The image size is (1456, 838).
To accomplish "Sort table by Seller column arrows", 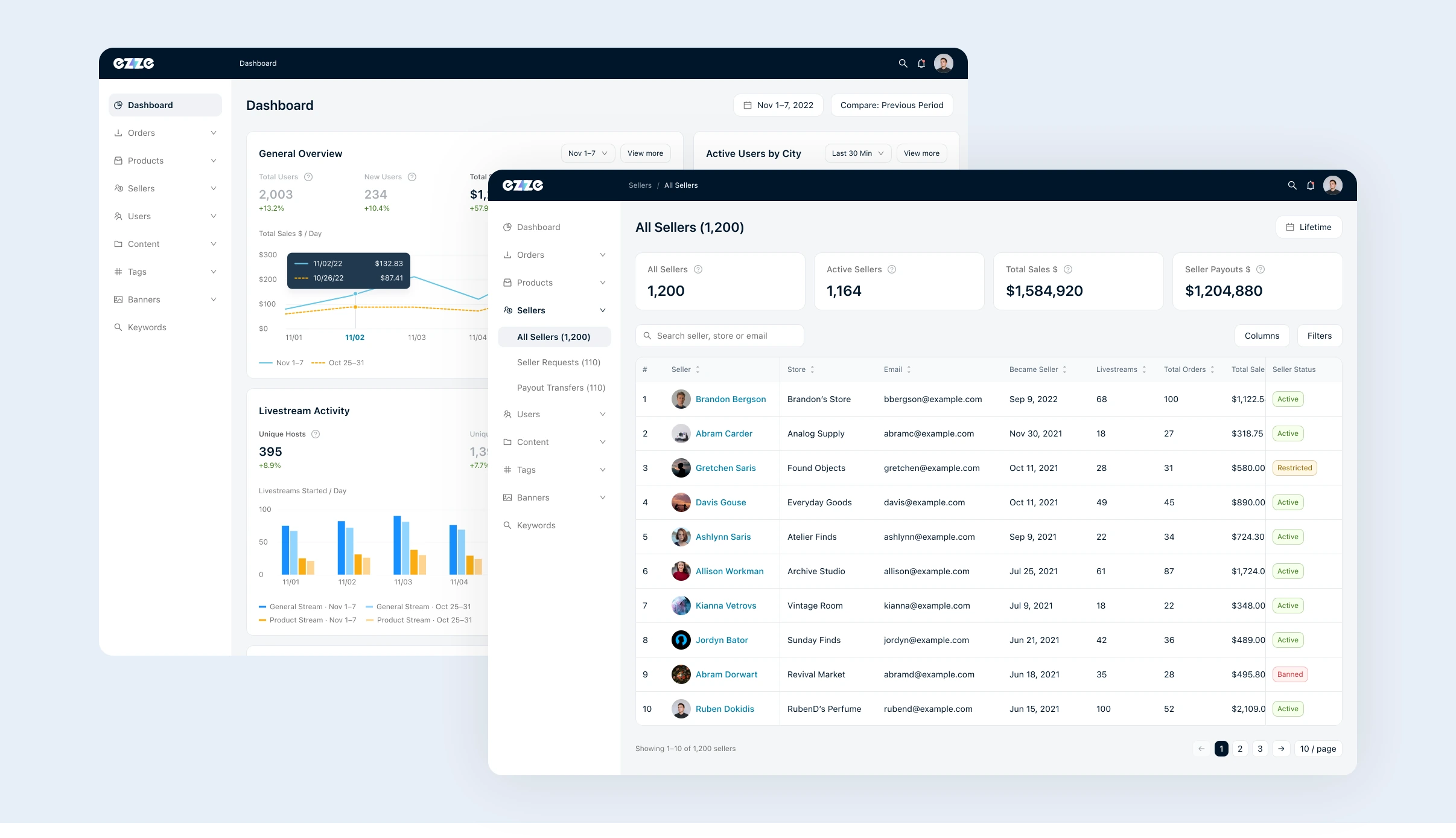I will point(698,369).
